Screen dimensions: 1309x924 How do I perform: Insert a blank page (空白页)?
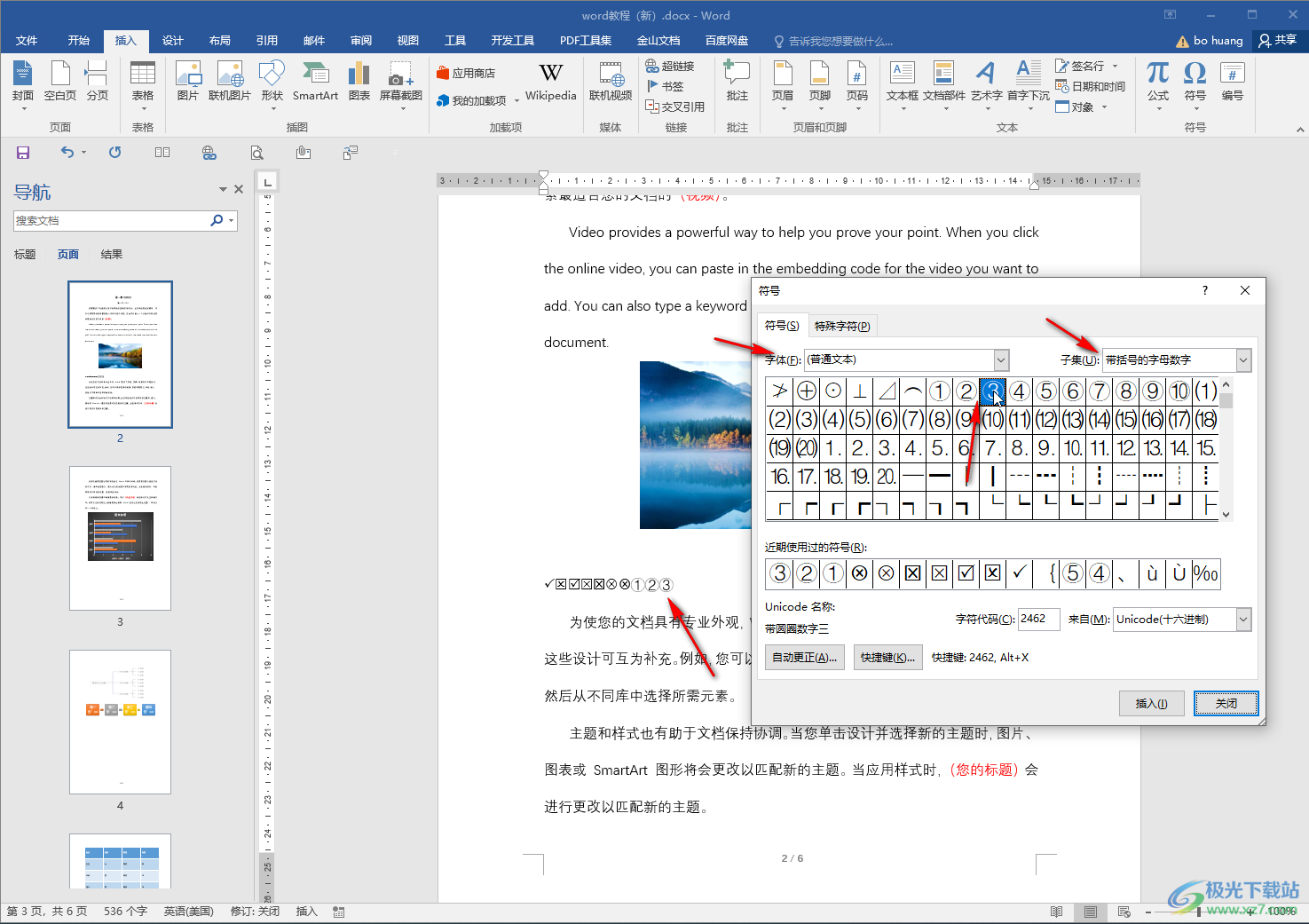[60, 82]
